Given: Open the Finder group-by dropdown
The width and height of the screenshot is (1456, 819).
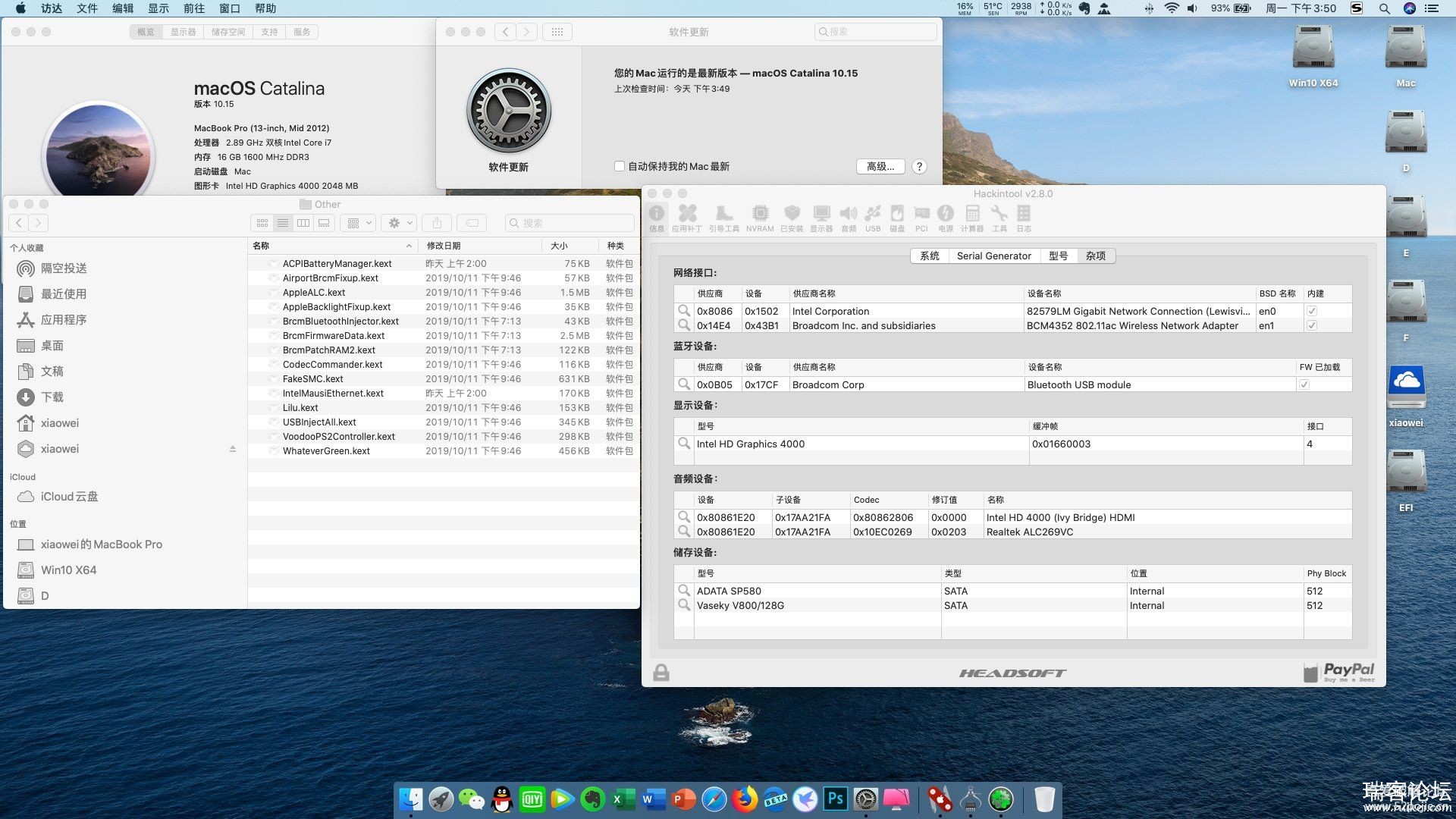Looking at the screenshot, I should [x=359, y=223].
